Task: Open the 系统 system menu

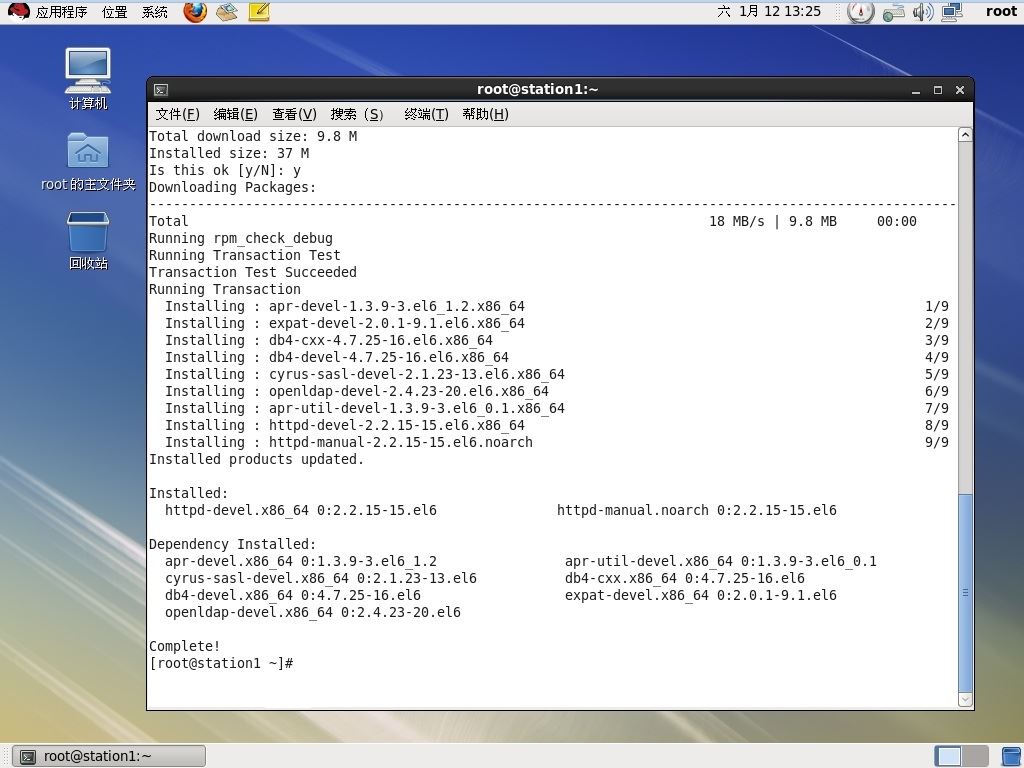Action: pos(155,12)
